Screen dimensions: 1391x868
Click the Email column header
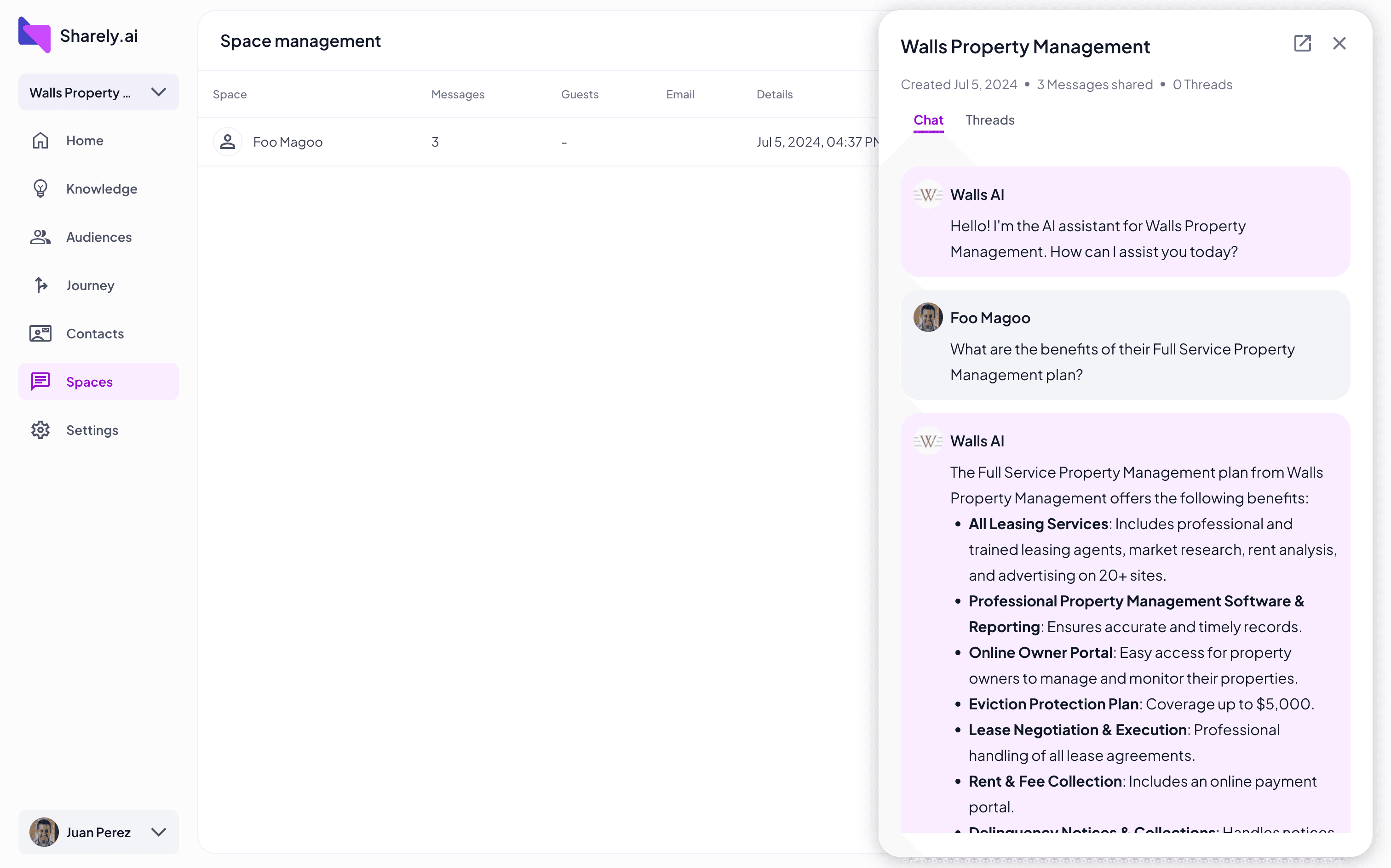(680, 94)
